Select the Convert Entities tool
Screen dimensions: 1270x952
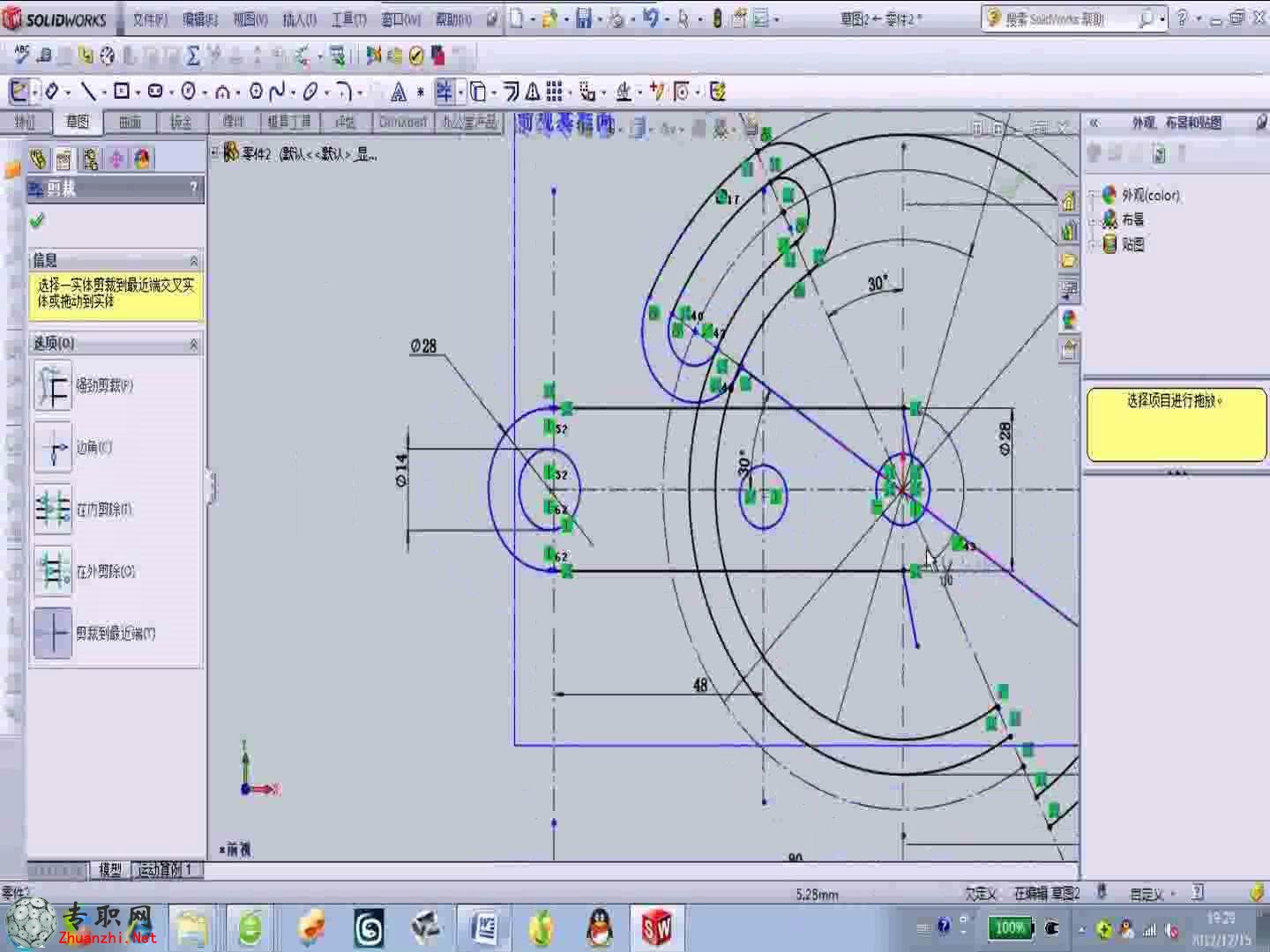[477, 91]
